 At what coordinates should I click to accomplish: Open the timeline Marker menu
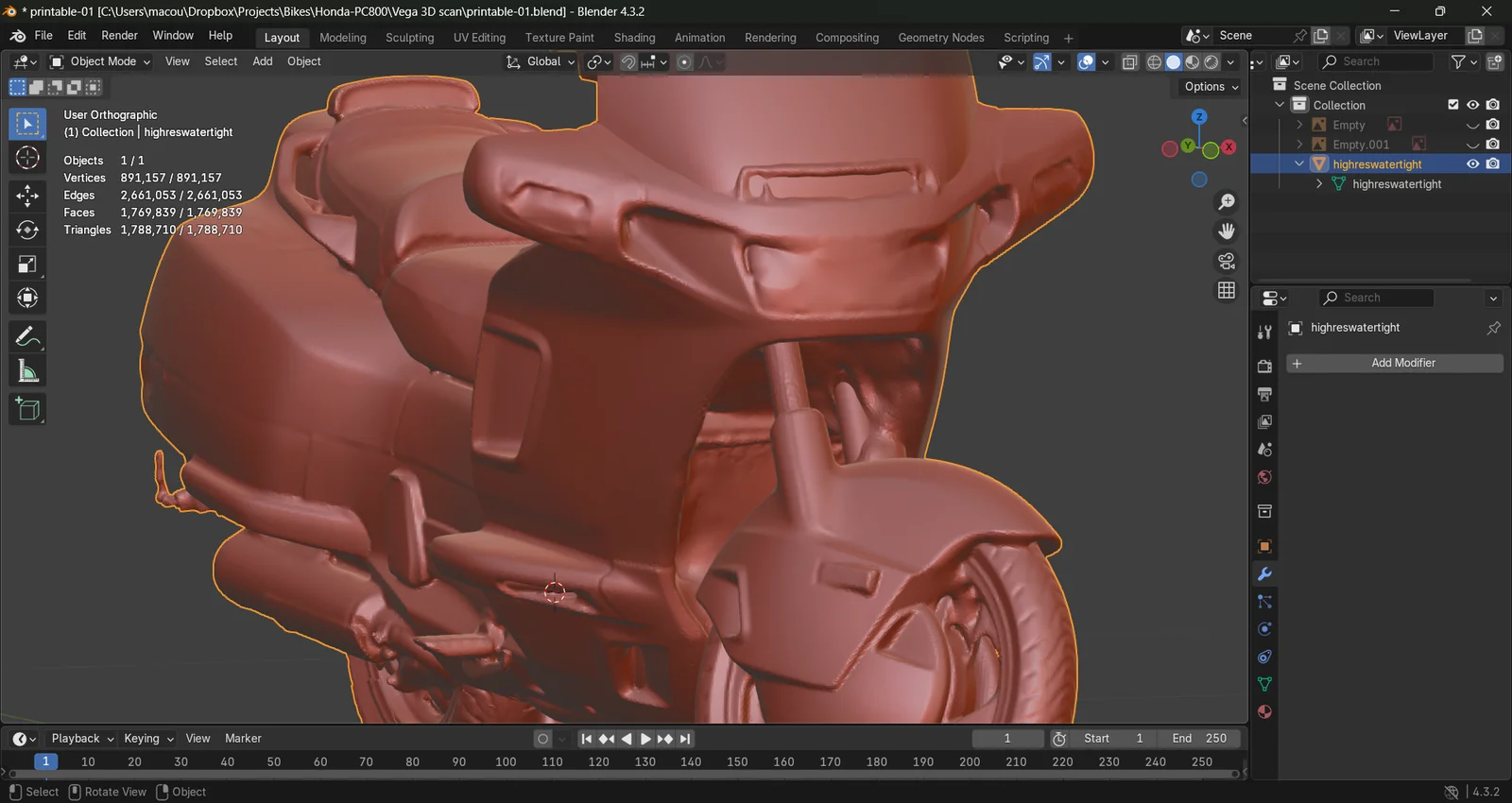coord(243,739)
